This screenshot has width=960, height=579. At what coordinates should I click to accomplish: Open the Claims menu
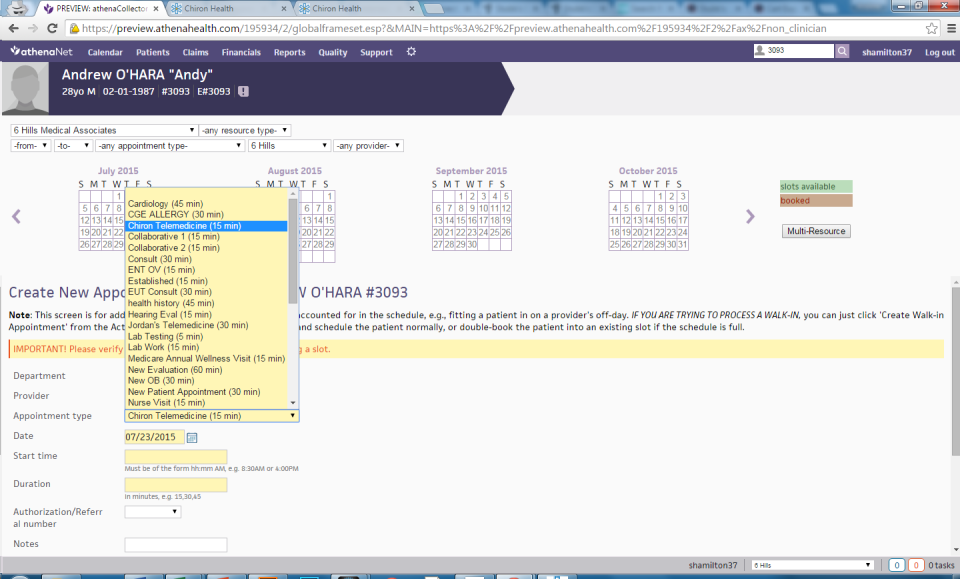click(195, 53)
